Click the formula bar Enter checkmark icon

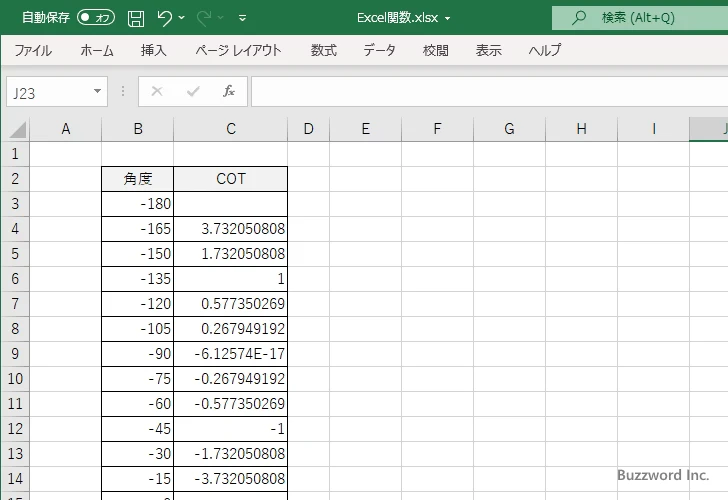click(193, 91)
